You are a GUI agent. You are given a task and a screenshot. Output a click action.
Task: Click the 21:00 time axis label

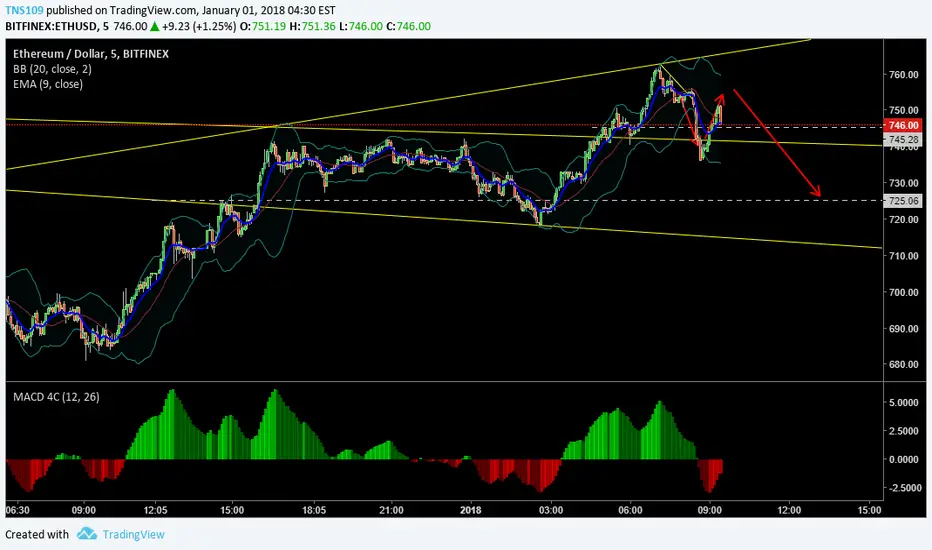click(391, 510)
